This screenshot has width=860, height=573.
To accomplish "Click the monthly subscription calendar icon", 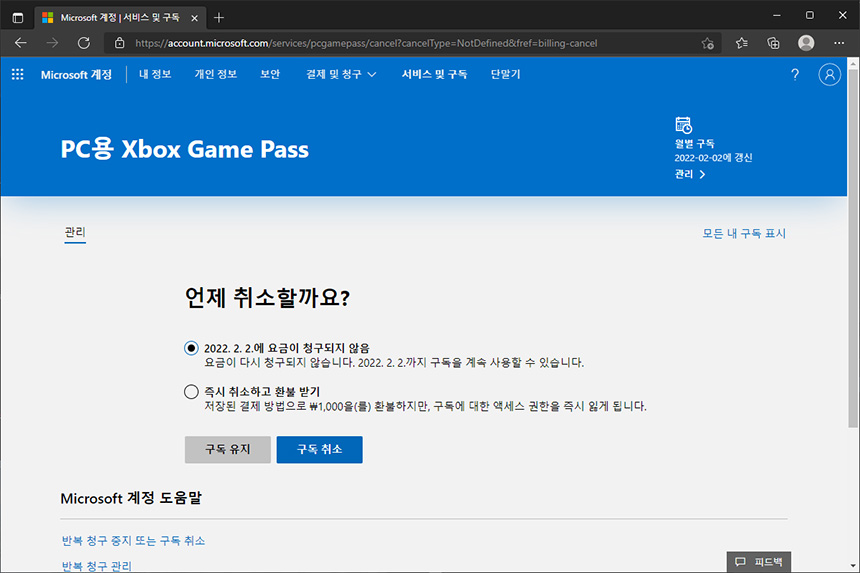I will click(683, 125).
